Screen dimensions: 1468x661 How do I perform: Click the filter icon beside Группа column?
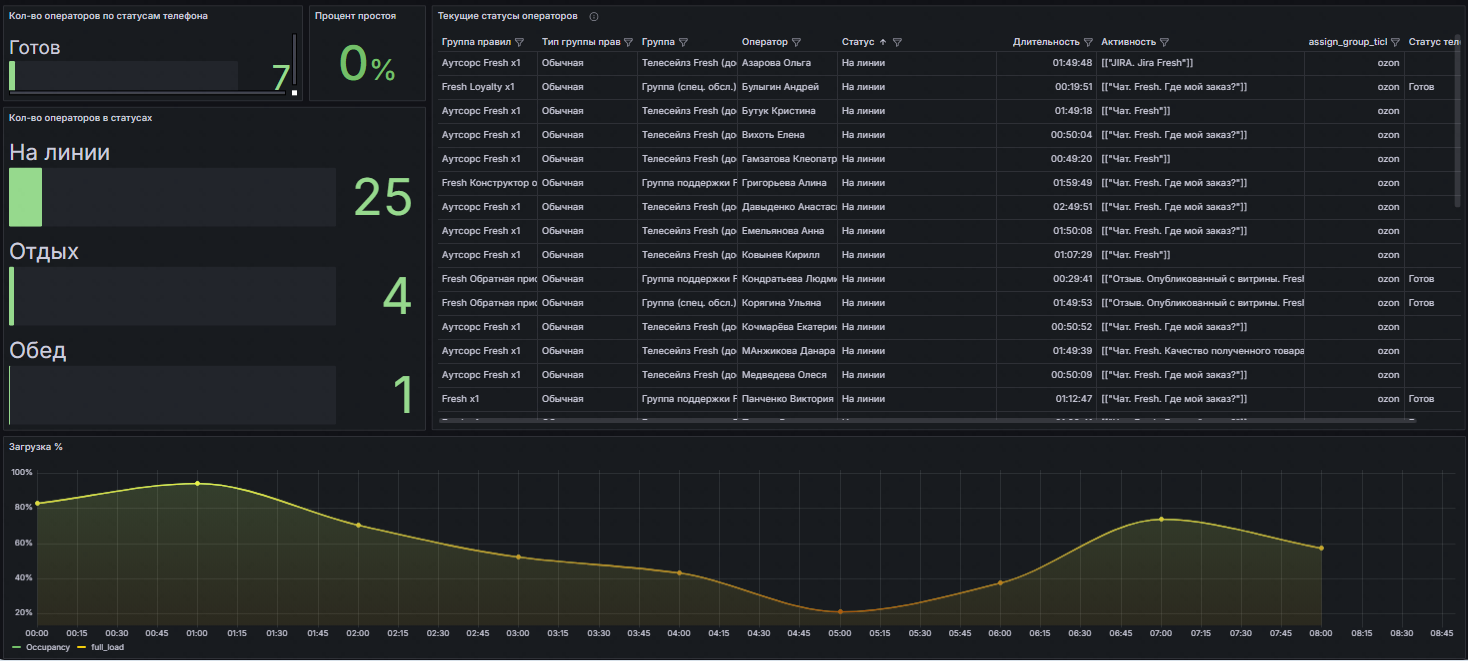[683, 43]
